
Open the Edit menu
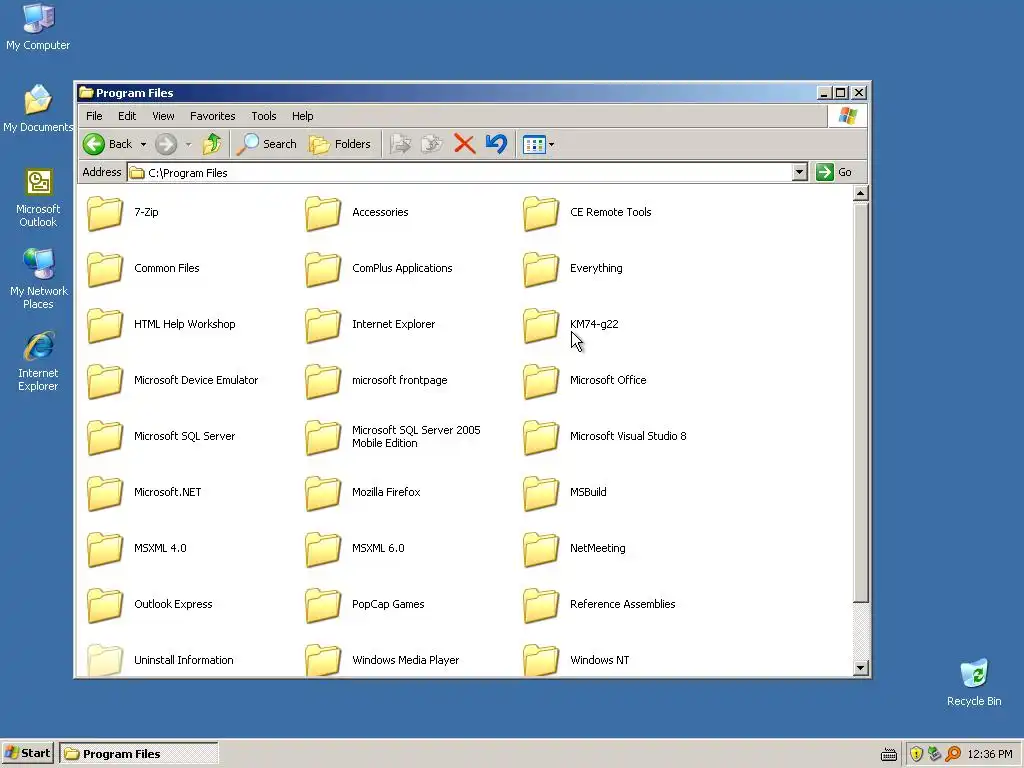[127, 116]
